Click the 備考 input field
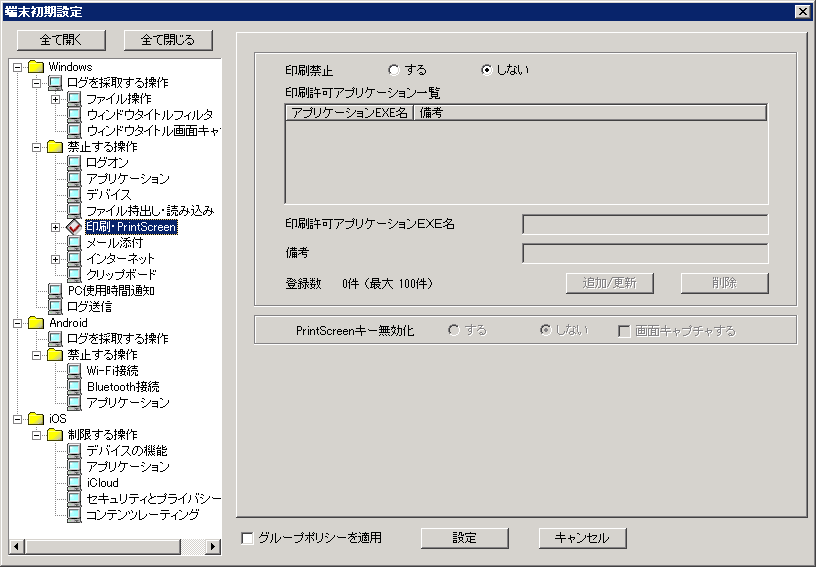The image size is (816, 567). 645,253
